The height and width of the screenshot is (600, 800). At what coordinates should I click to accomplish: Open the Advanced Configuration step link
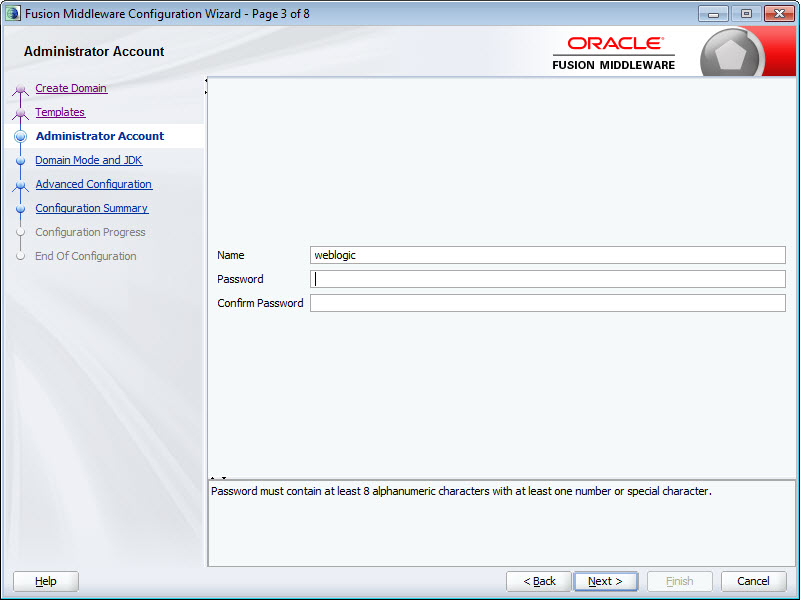94,184
